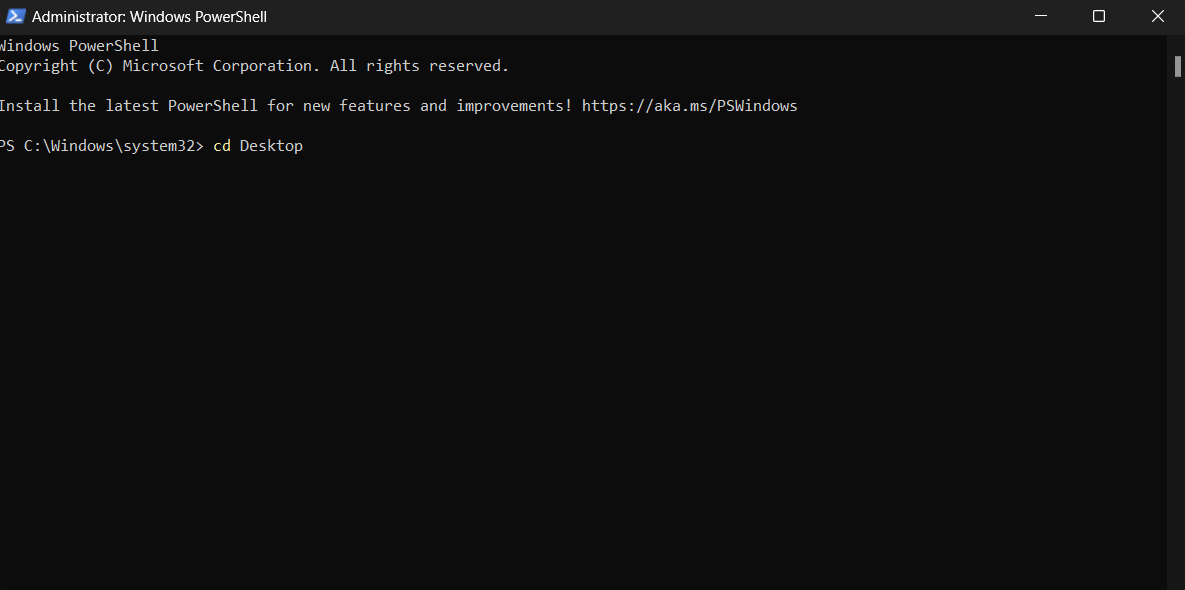
Task: Select the word Desktop in the command
Action: tap(270, 145)
